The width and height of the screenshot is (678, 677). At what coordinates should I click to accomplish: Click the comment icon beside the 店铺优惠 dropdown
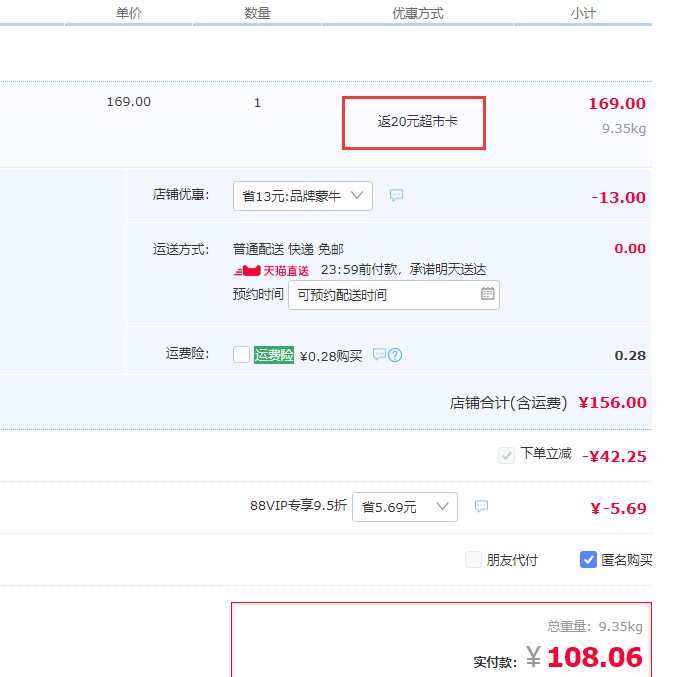(x=396, y=196)
